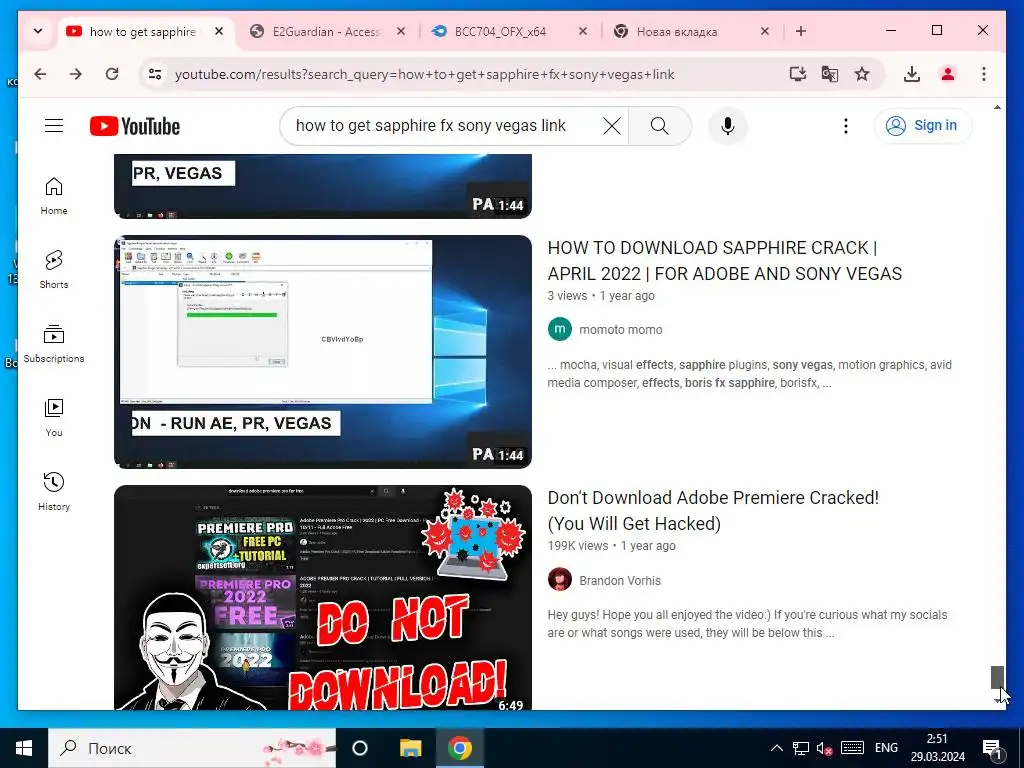This screenshot has width=1024, height=768.
Task: Clear the search query with the X
Action: (x=612, y=125)
